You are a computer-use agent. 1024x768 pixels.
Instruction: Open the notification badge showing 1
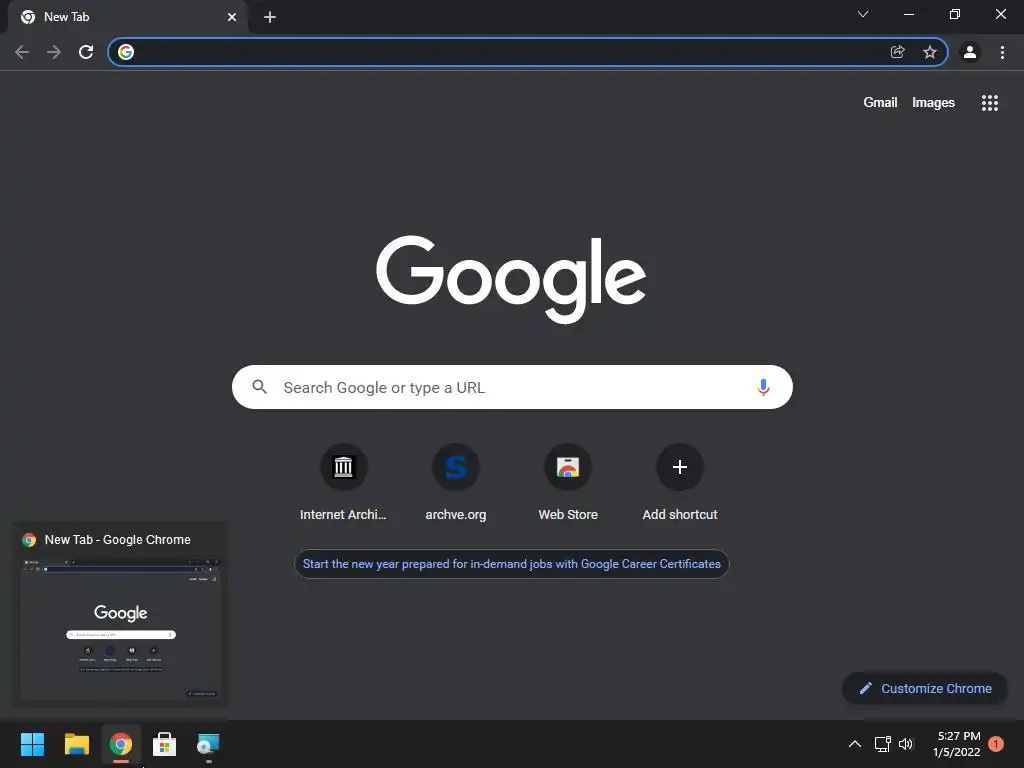coord(996,744)
